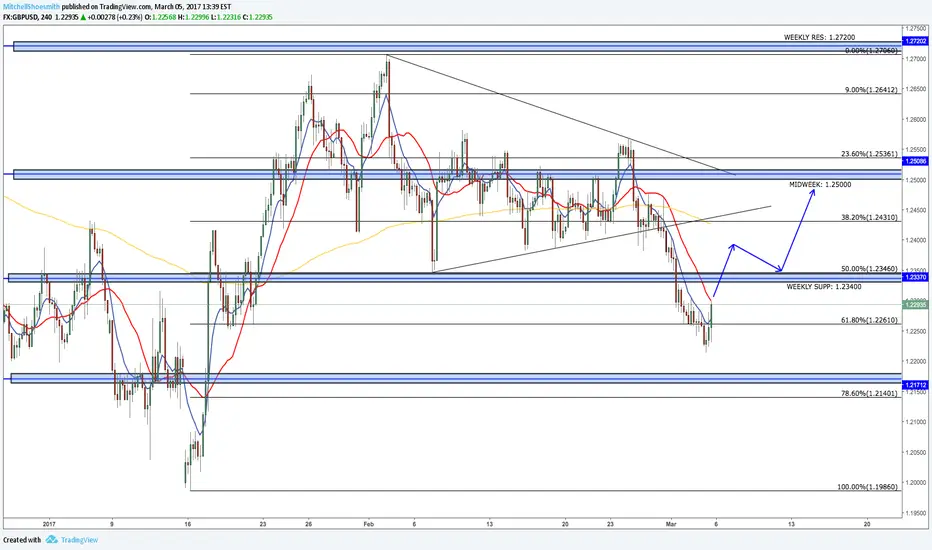Select the 61.80%(1.22610) Fibonacci label
The width and height of the screenshot is (932, 550).
coord(870,320)
